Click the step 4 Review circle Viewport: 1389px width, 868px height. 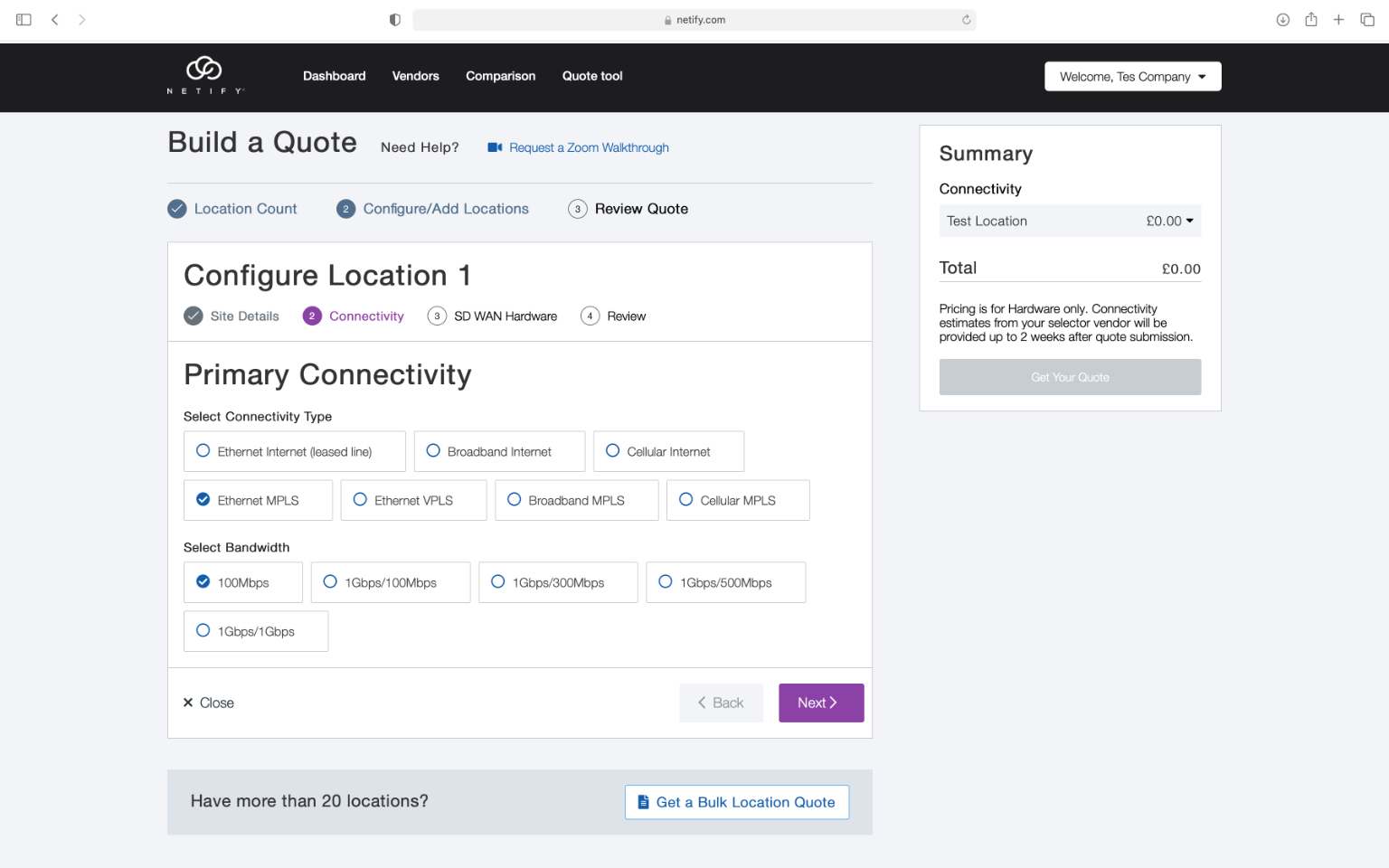[590, 316]
